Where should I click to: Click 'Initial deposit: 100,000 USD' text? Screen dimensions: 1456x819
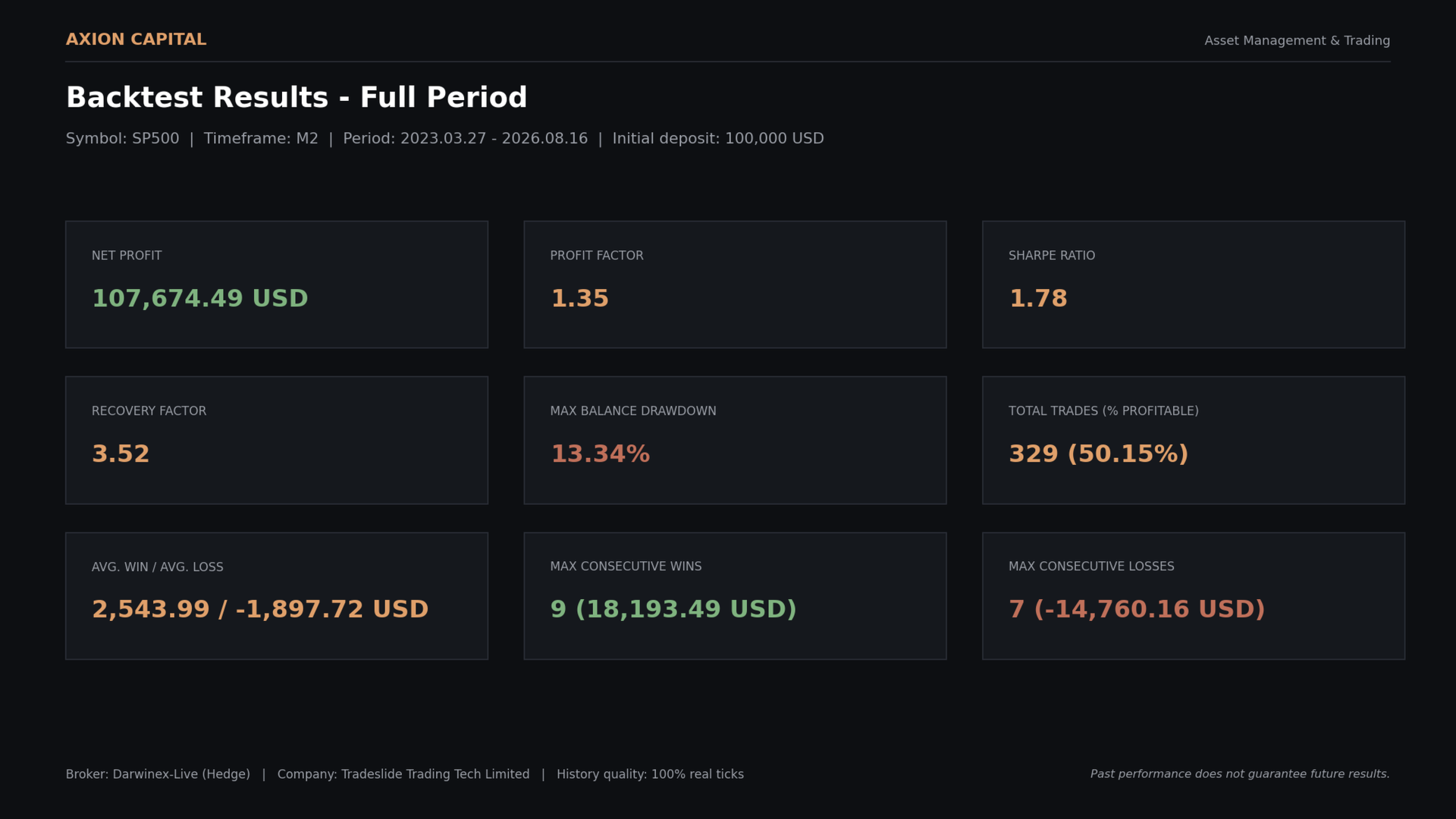[718, 139]
